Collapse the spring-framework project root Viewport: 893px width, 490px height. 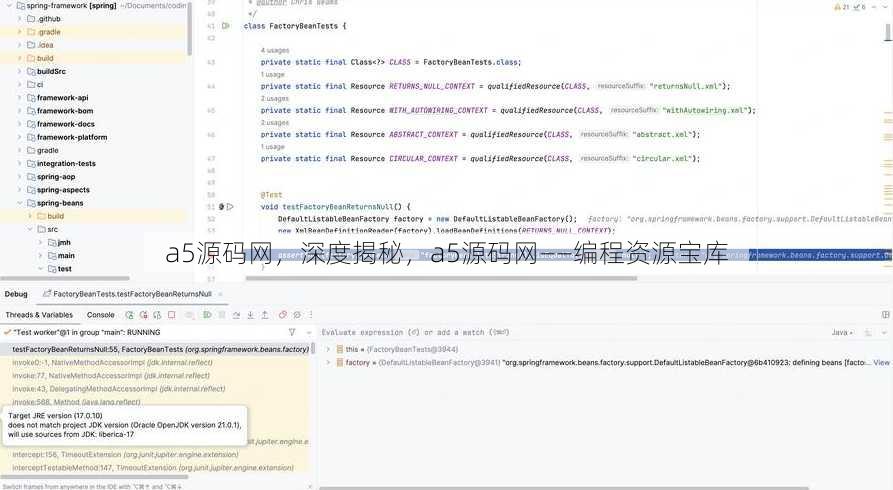(x=9, y=6)
